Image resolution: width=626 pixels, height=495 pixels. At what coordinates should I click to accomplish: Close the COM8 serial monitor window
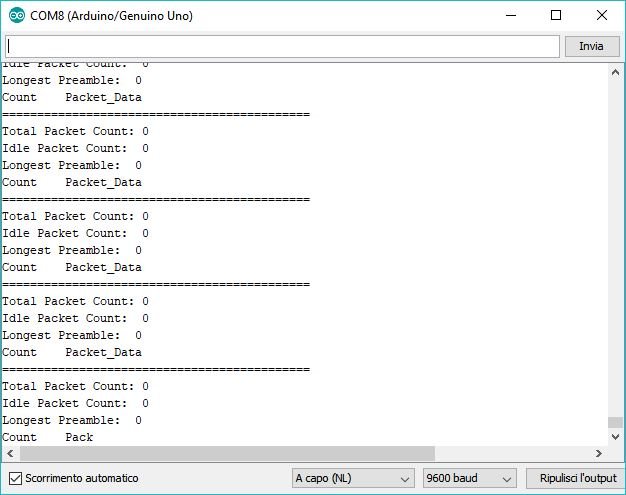point(602,16)
